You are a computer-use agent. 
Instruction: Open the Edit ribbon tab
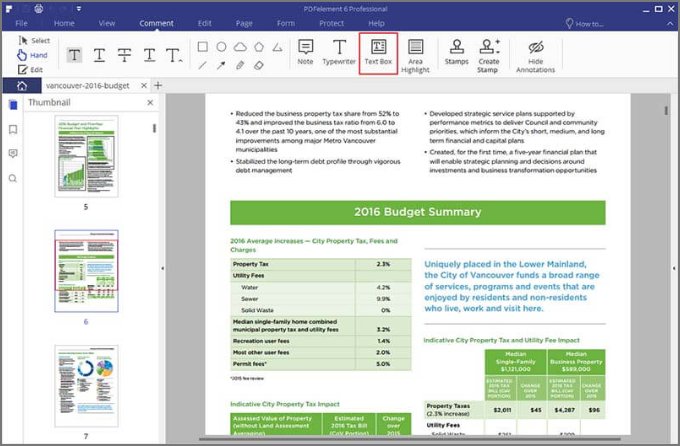click(x=205, y=23)
